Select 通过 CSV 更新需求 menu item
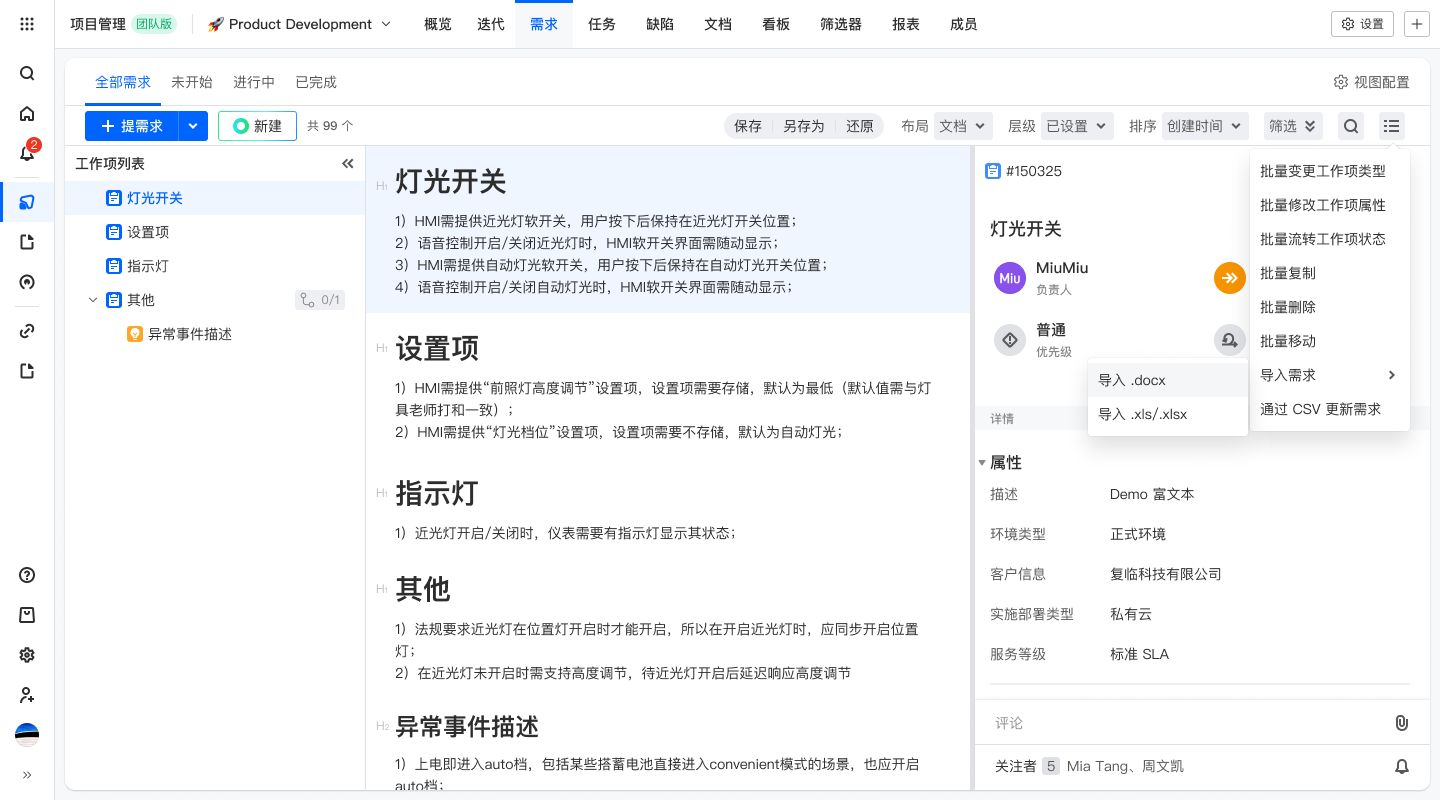Image resolution: width=1440 pixels, height=800 pixels. click(1330, 409)
